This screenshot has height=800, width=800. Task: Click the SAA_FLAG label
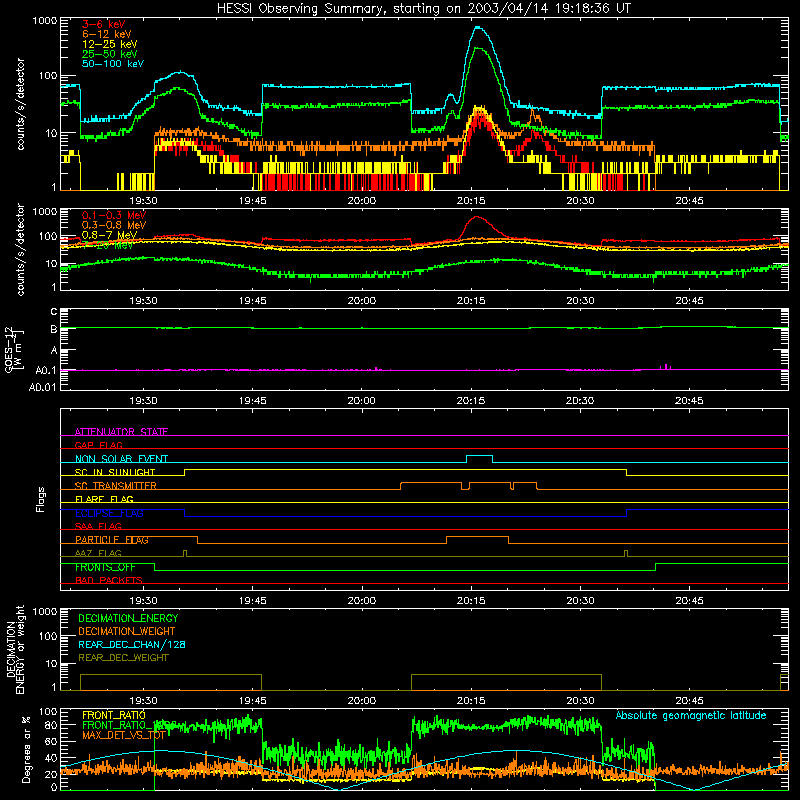coord(98,526)
